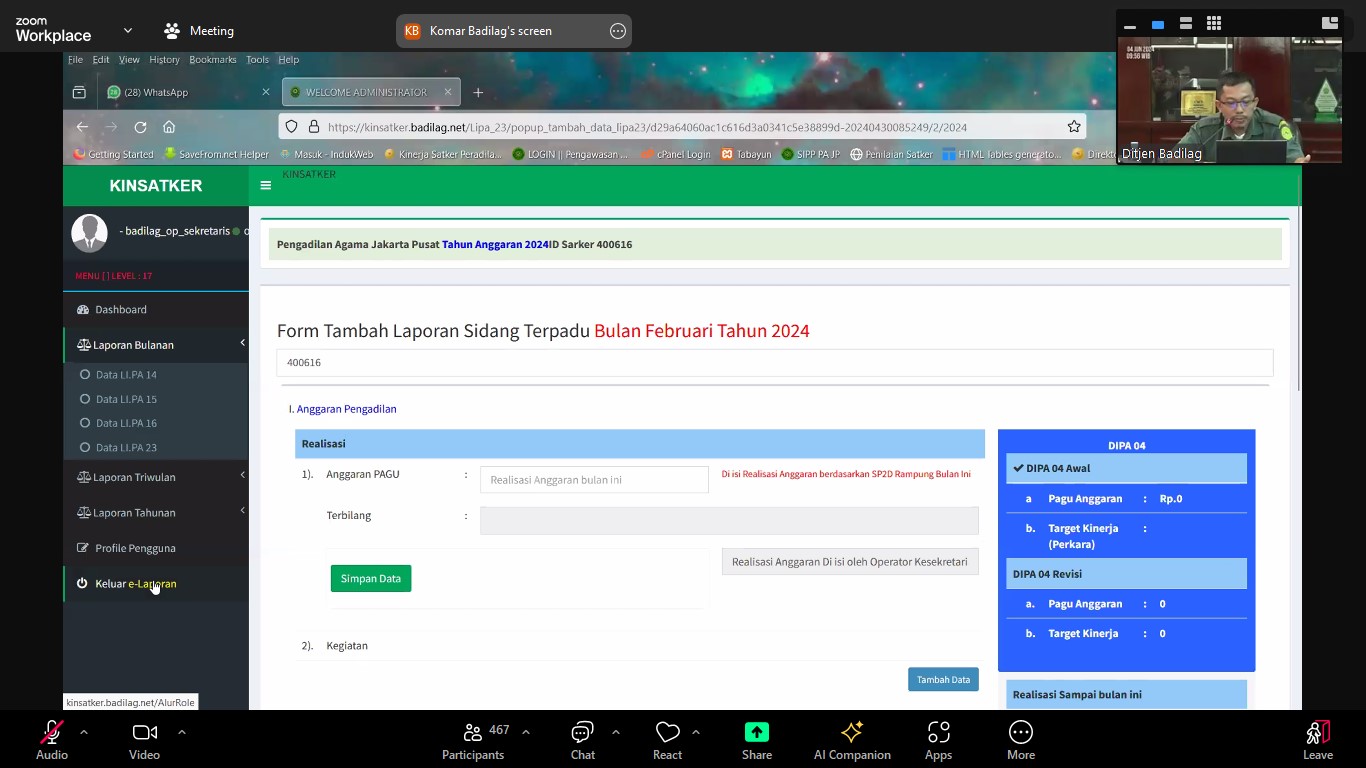This screenshot has height=768, width=1366.
Task: Click the green Simpan Data button
Action: click(371, 579)
